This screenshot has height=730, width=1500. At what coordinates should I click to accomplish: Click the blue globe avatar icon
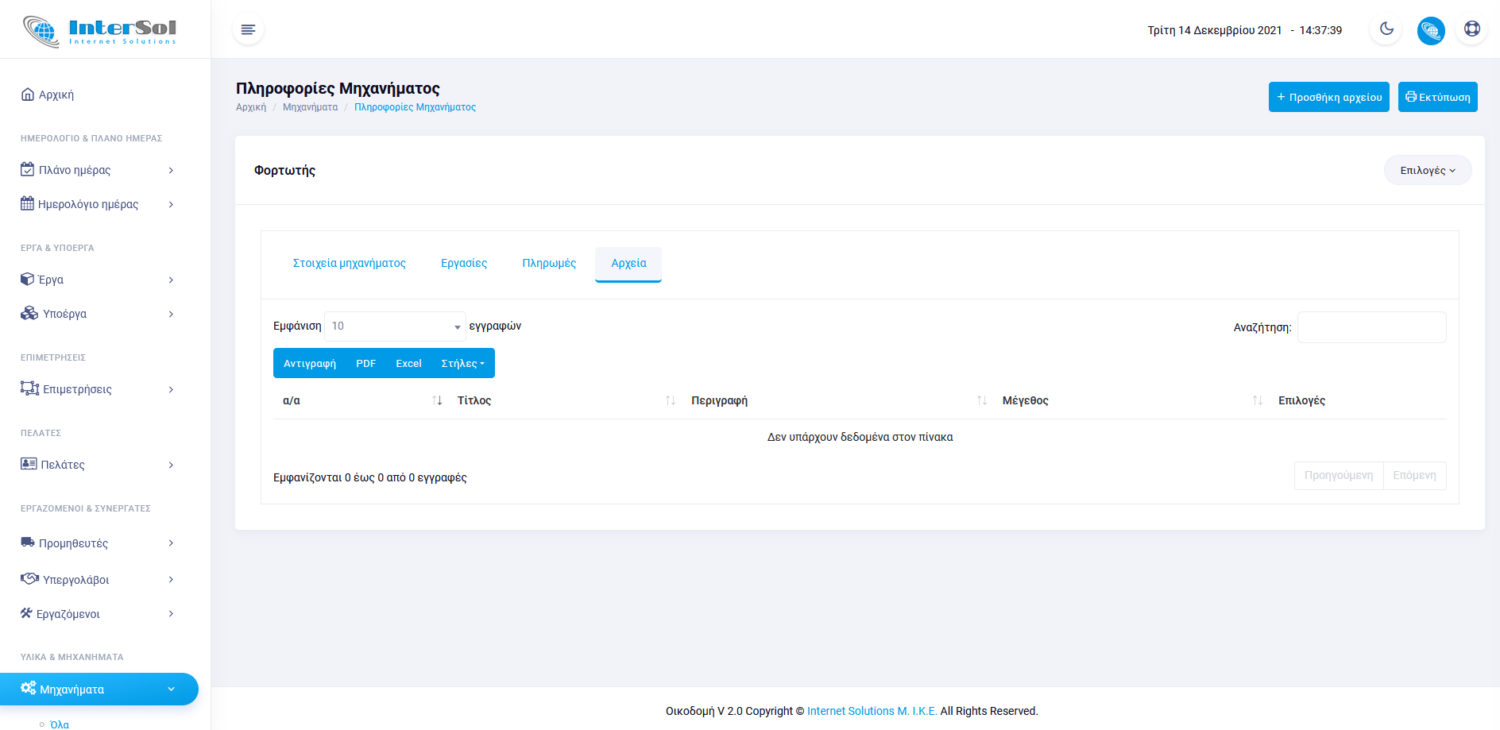pyautogui.click(x=1431, y=30)
